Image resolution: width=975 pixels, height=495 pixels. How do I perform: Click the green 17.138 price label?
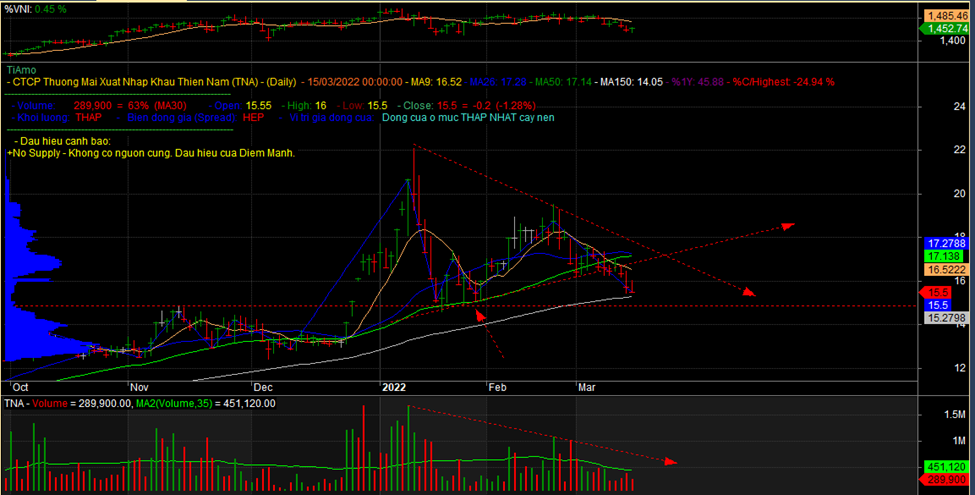[x=941, y=256]
